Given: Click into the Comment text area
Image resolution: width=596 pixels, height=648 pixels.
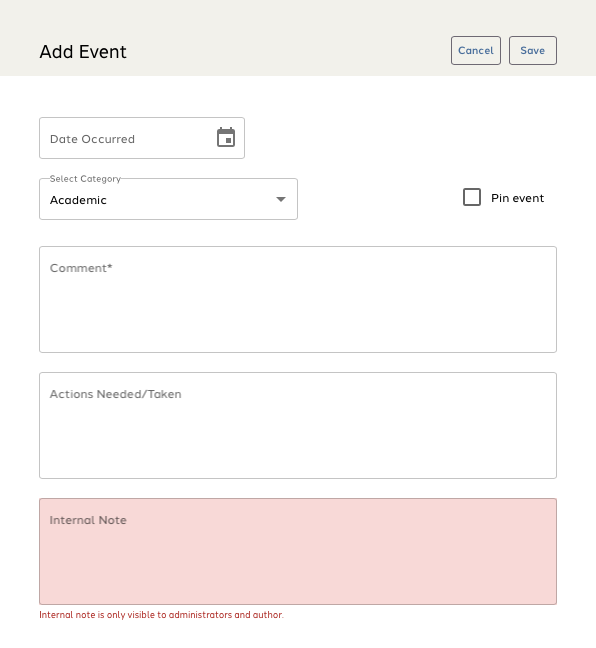Looking at the screenshot, I should (x=298, y=300).
